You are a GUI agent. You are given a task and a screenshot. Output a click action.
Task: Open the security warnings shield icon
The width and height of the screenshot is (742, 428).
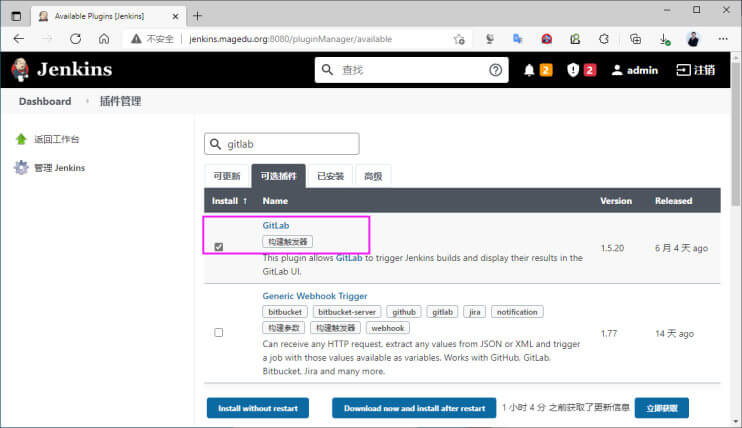573,70
